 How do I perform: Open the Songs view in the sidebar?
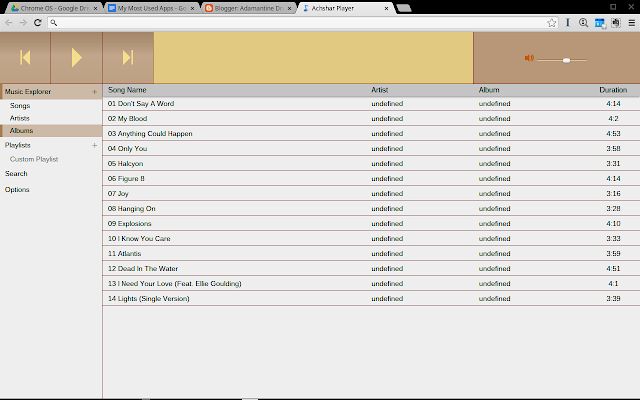coord(20,106)
